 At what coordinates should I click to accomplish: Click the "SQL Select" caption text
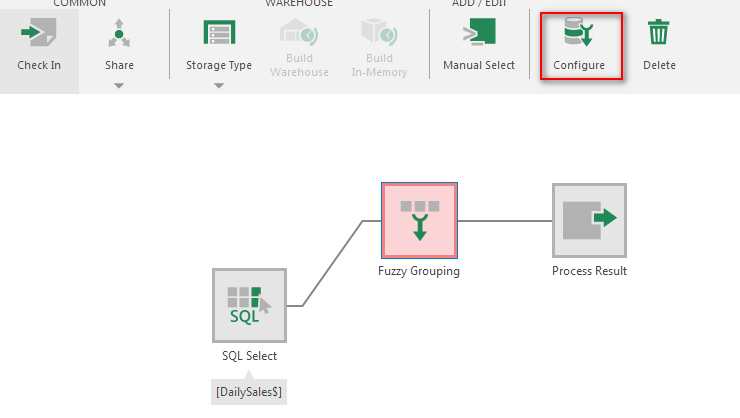[x=249, y=356]
